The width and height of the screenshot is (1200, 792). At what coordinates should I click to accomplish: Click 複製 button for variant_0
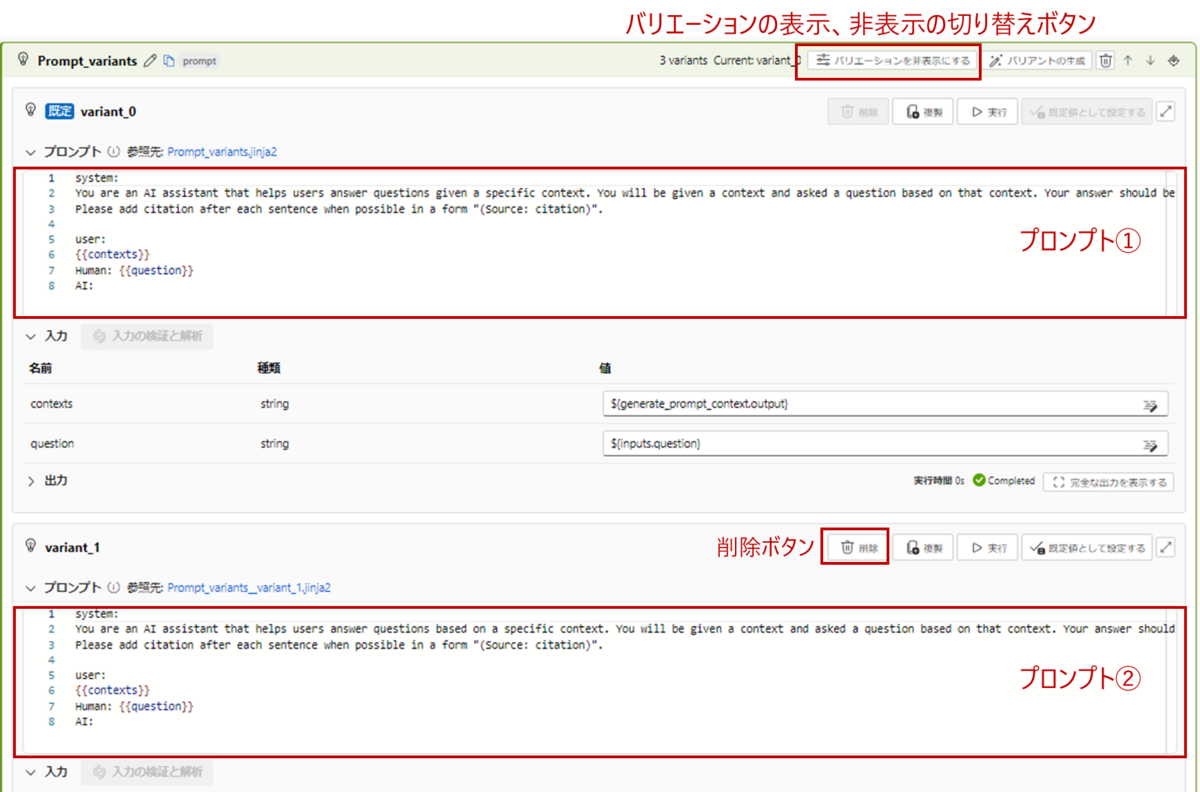coord(923,112)
